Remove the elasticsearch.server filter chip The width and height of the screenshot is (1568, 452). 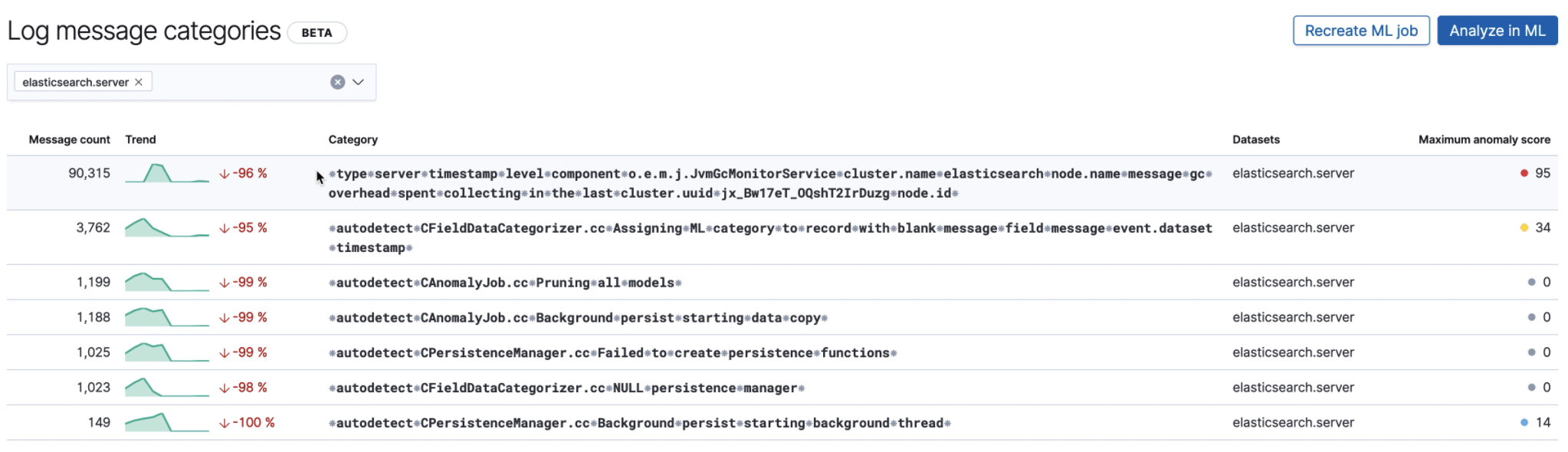(139, 81)
